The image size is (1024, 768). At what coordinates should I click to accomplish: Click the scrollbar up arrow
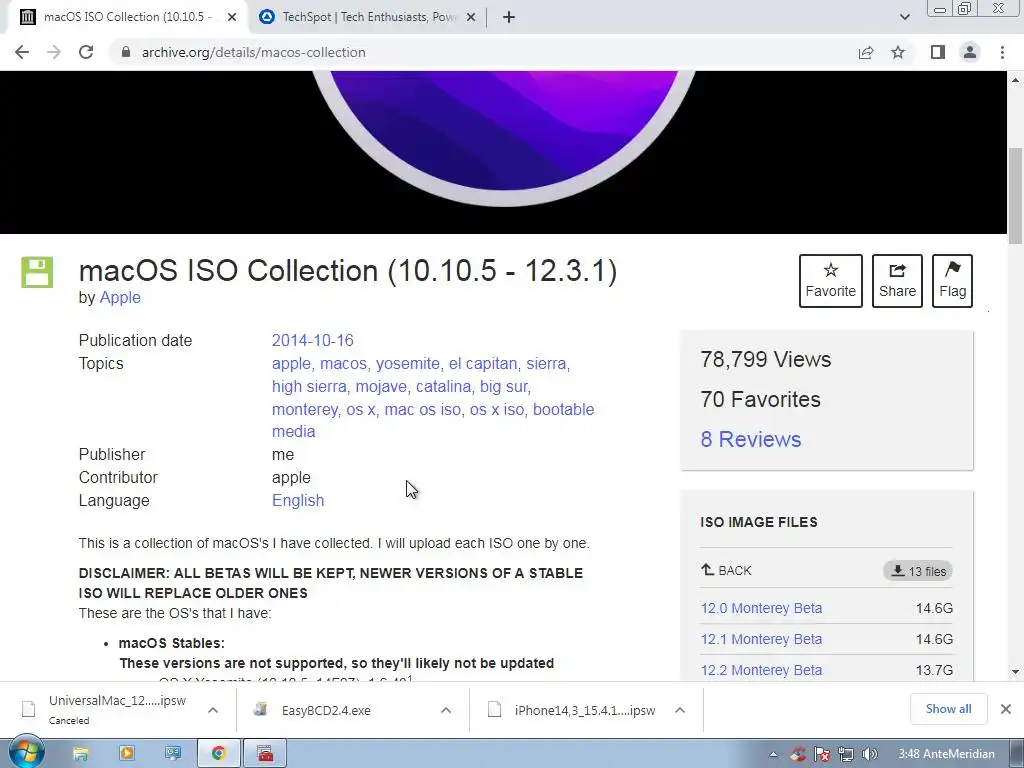pyautogui.click(x=1015, y=80)
